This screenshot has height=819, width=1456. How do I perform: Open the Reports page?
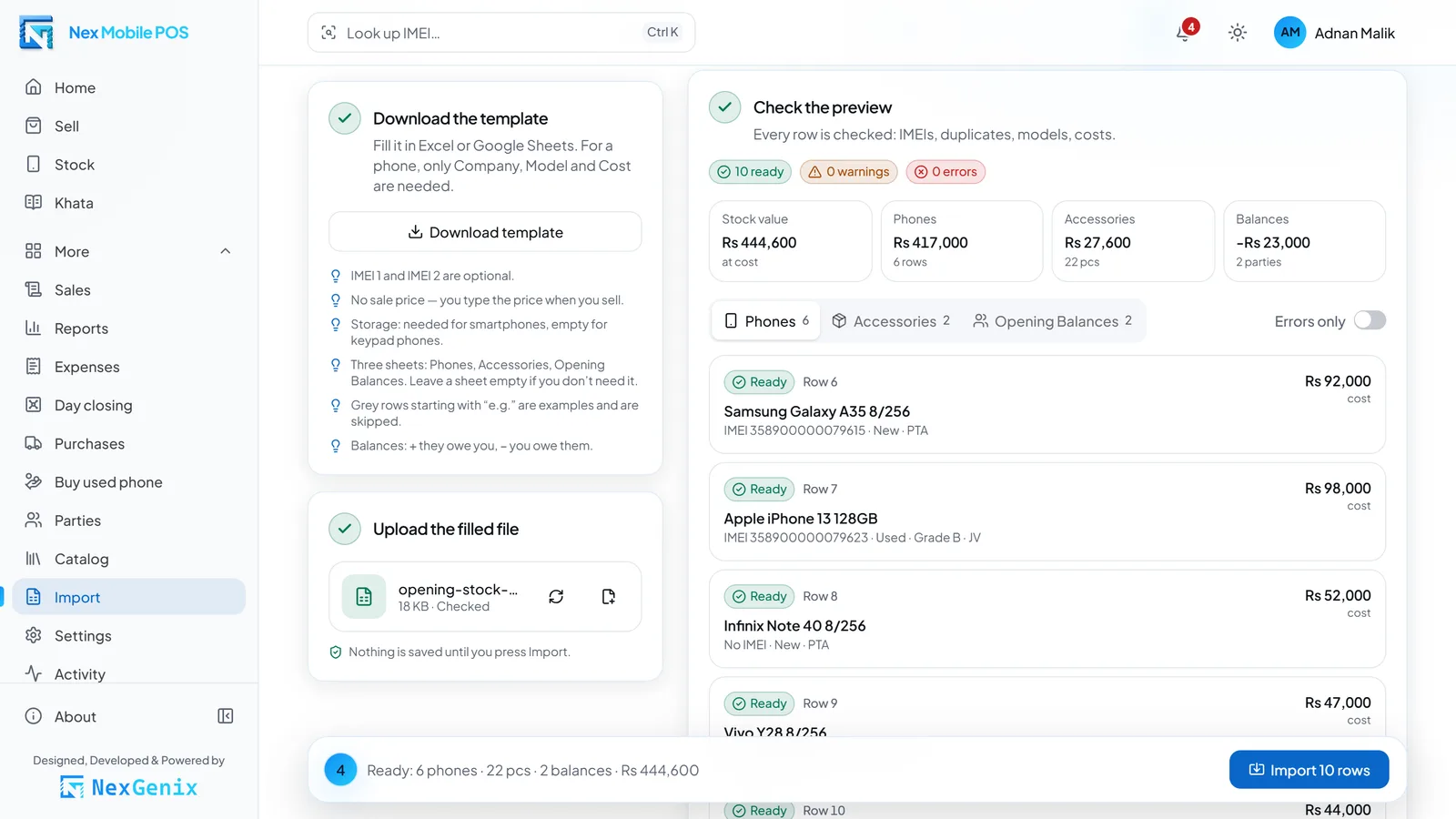point(129,329)
